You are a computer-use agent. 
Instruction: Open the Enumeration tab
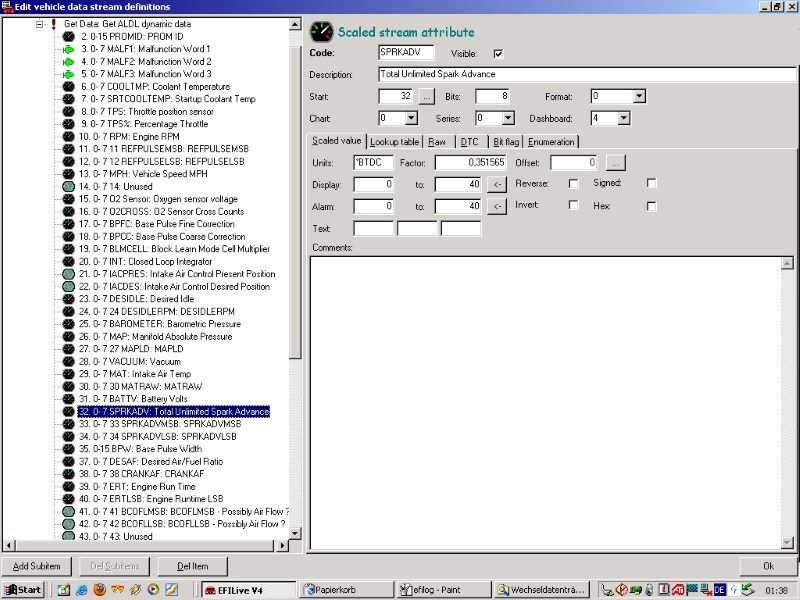pos(551,142)
